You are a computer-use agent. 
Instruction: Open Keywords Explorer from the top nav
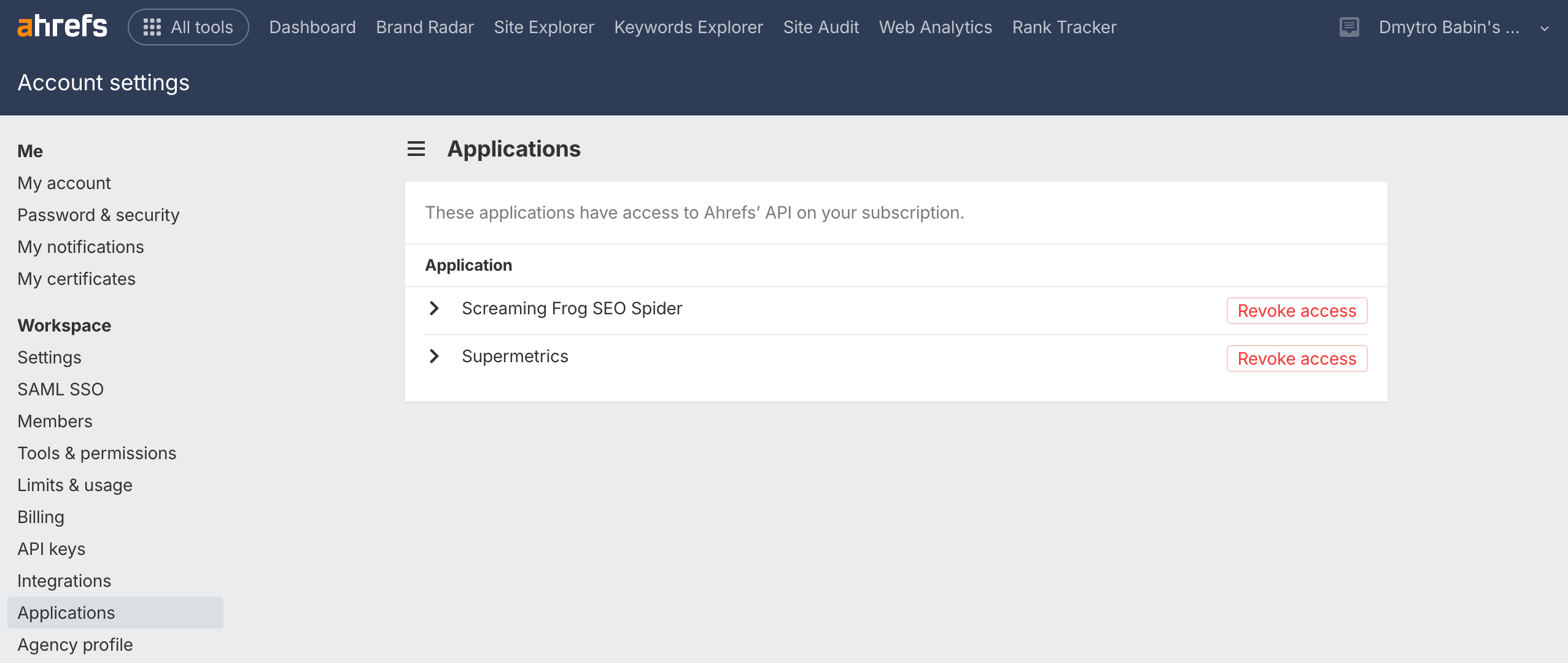[688, 27]
